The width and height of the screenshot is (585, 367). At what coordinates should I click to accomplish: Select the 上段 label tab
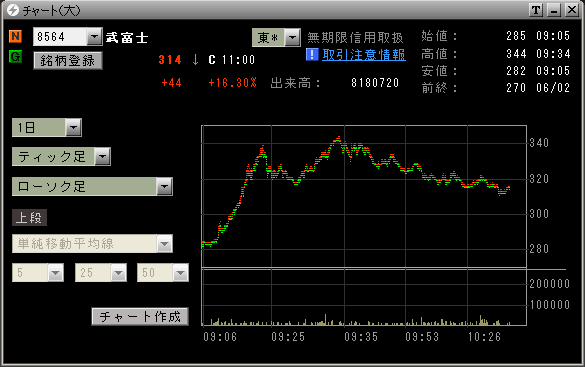point(29,217)
